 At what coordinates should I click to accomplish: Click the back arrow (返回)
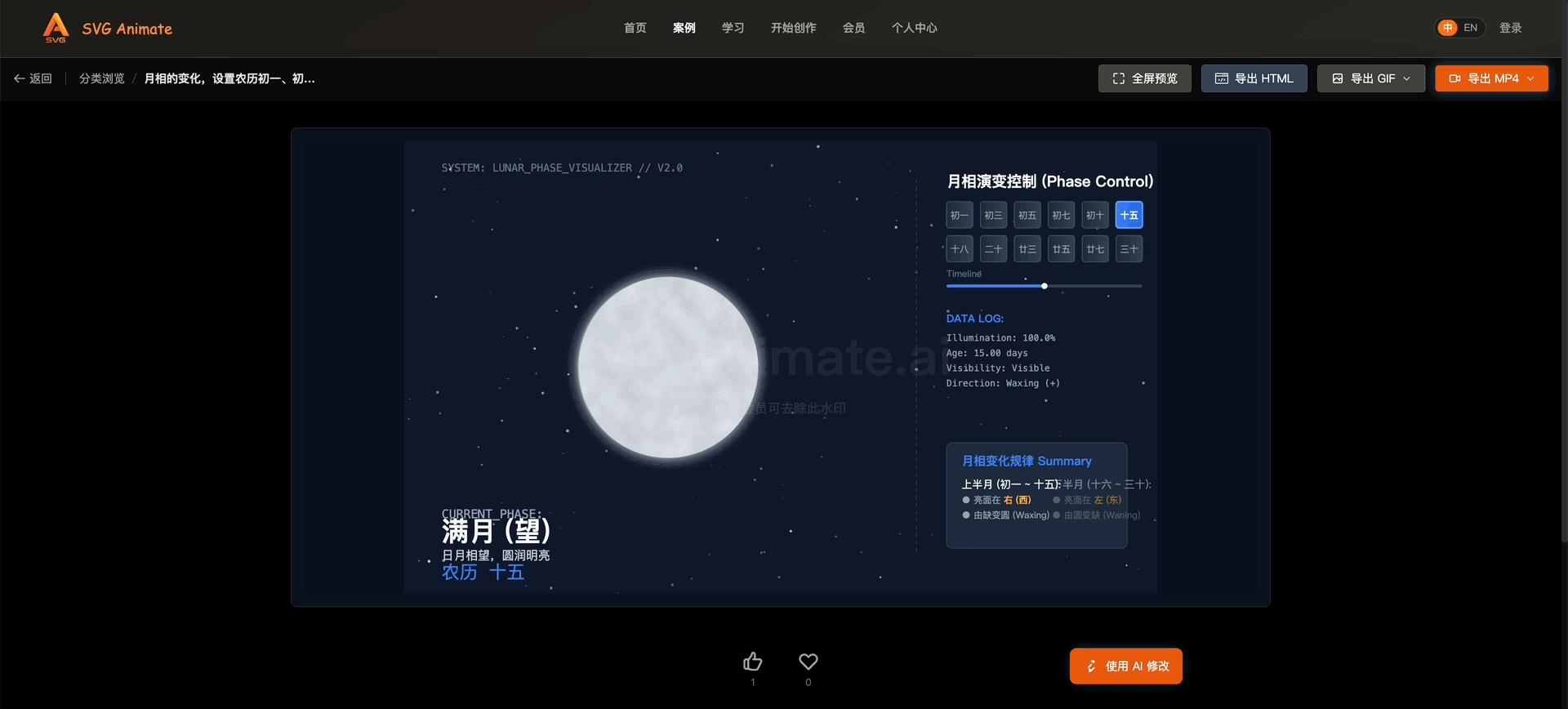coord(33,78)
